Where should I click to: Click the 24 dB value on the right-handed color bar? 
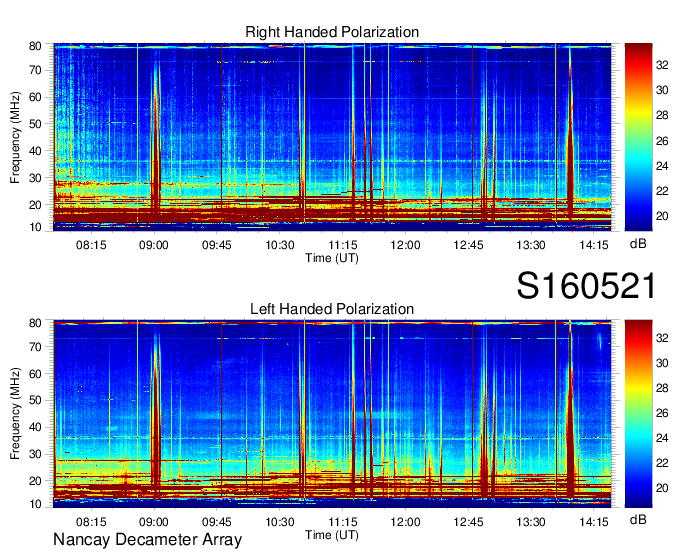coord(662,166)
